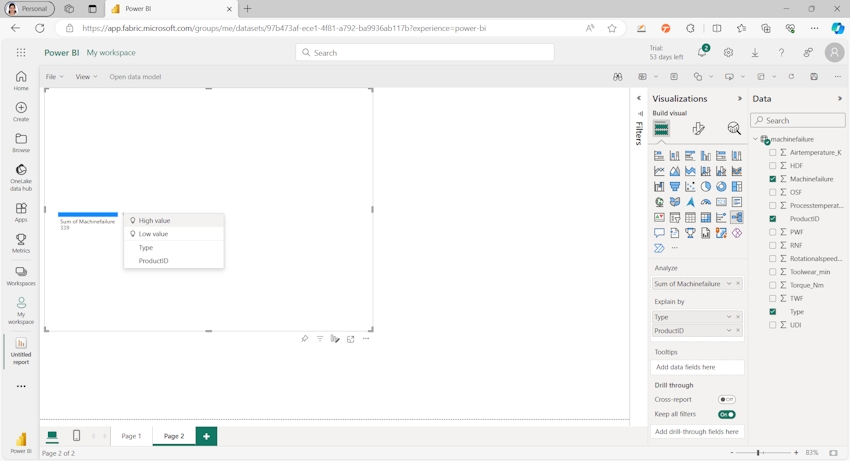Check the Torque_Nm field checkbox
The width and height of the screenshot is (850, 461).
point(773,285)
